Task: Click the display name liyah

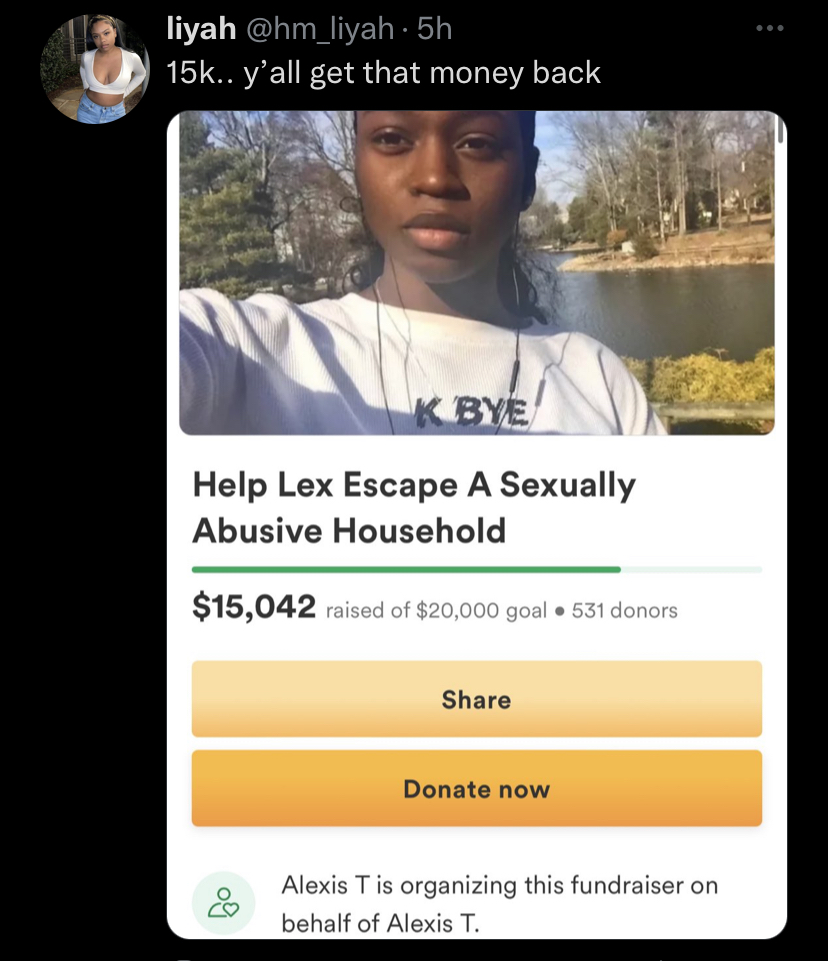Action: coord(201,29)
